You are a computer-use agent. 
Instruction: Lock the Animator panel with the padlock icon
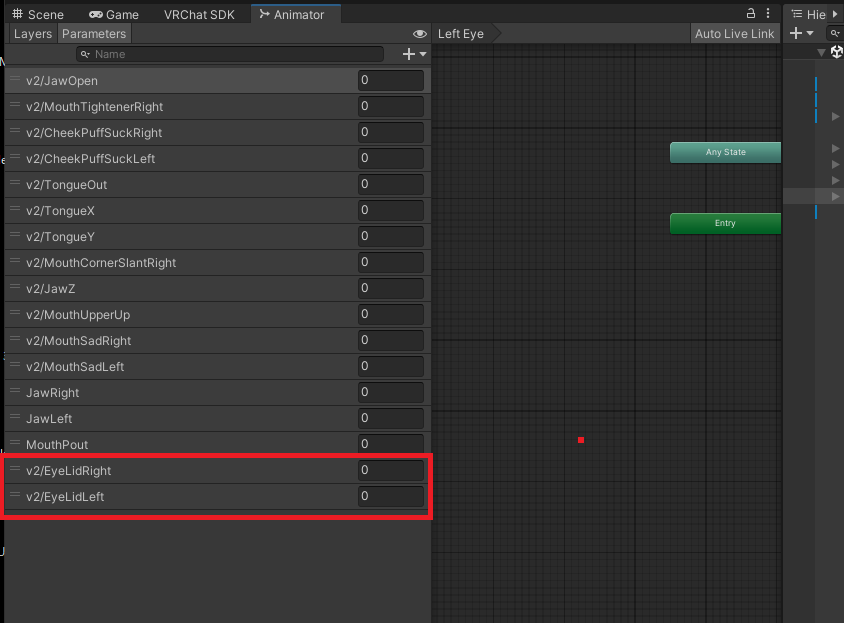(x=751, y=13)
